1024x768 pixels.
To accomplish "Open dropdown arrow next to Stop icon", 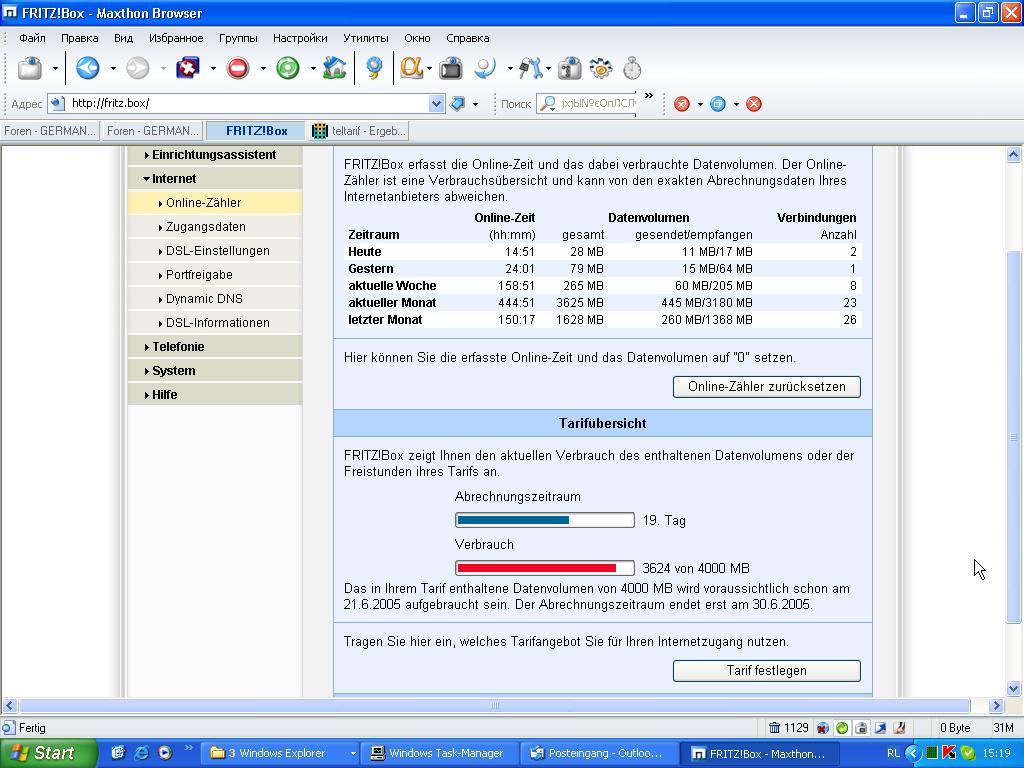I will (263, 68).
